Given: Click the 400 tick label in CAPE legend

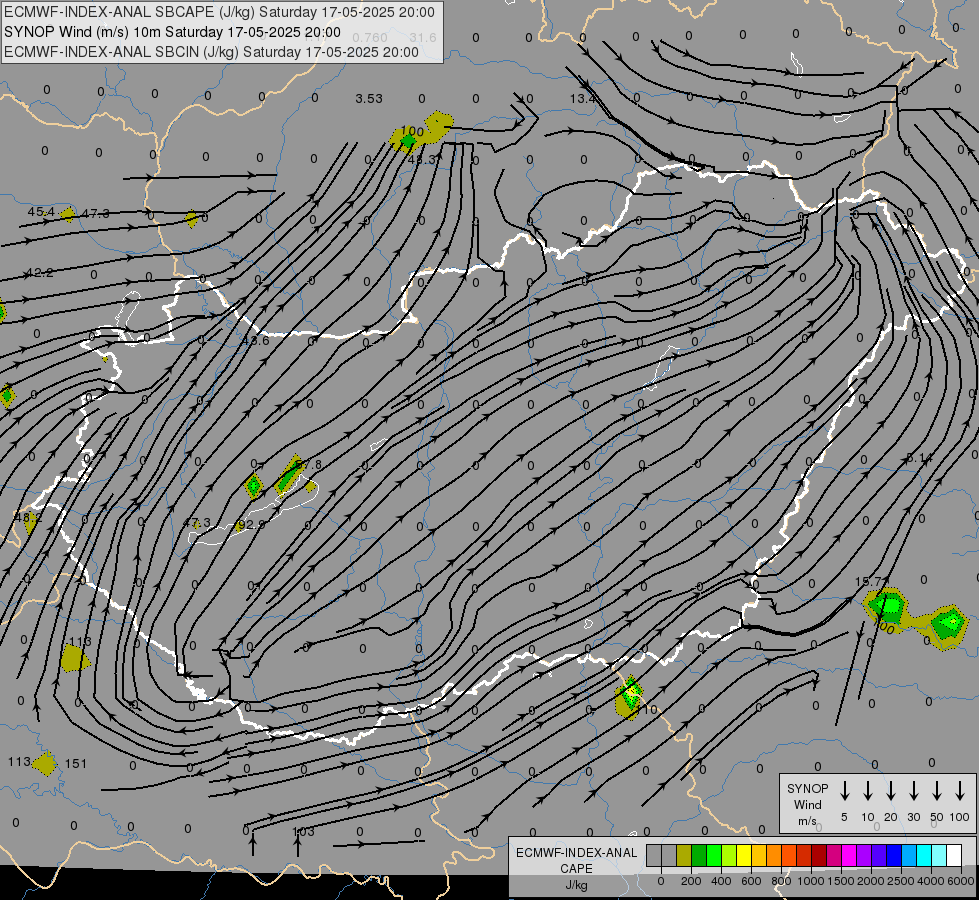Looking at the screenshot, I should tap(721, 881).
